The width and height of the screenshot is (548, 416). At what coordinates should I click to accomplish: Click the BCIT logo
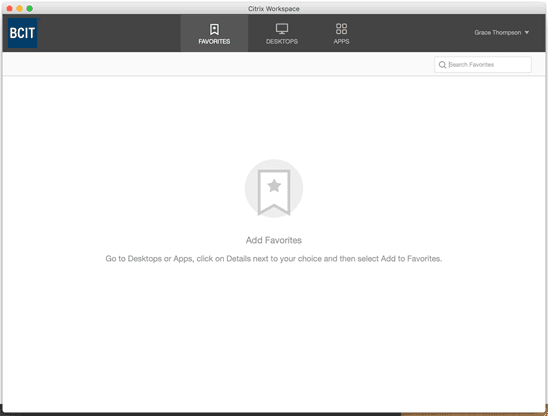[22, 33]
